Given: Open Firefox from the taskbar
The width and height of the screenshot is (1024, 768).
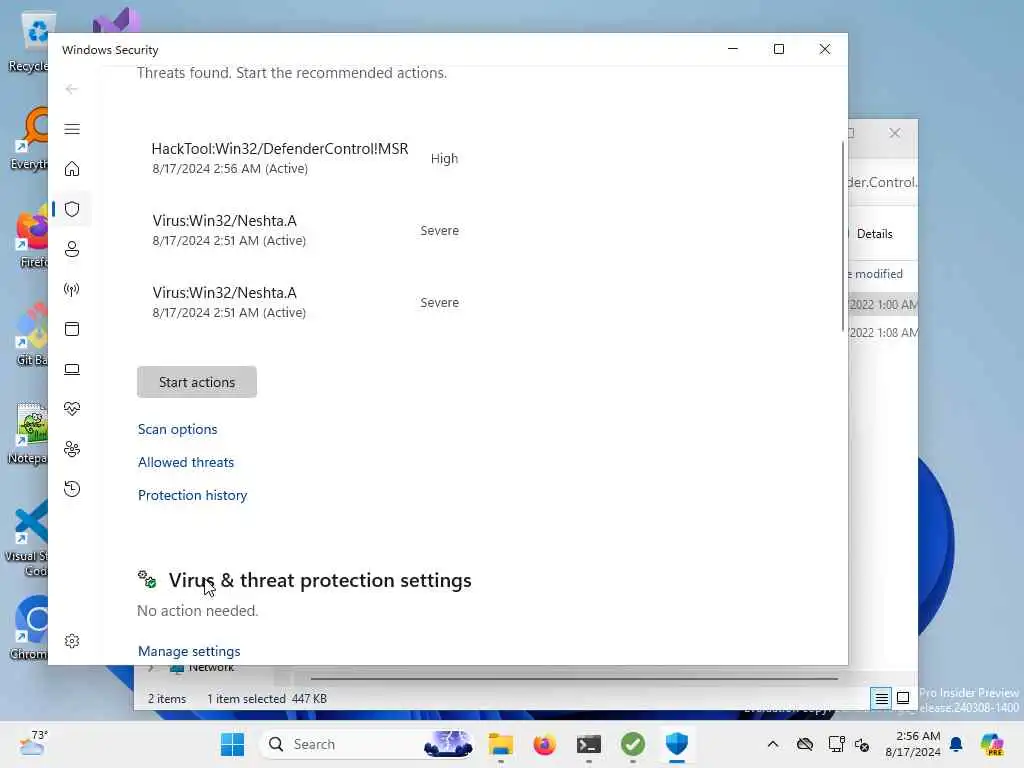Looking at the screenshot, I should point(545,744).
